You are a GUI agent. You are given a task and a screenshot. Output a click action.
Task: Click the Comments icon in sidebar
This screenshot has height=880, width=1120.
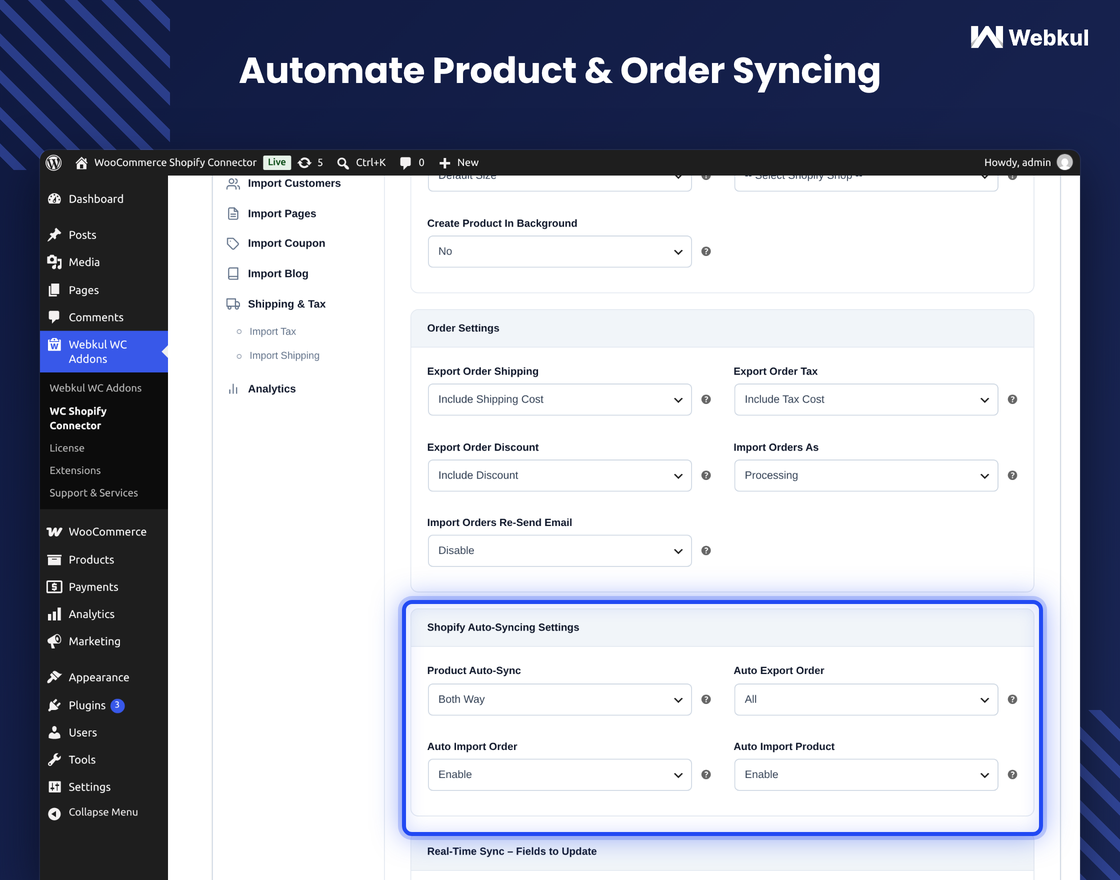[x=54, y=316]
